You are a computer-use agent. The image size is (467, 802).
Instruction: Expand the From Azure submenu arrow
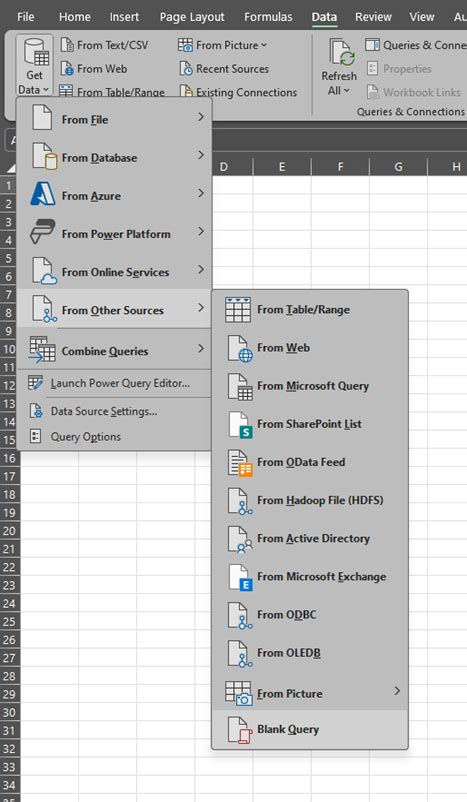pyautogui.click(x=201, y=193)
